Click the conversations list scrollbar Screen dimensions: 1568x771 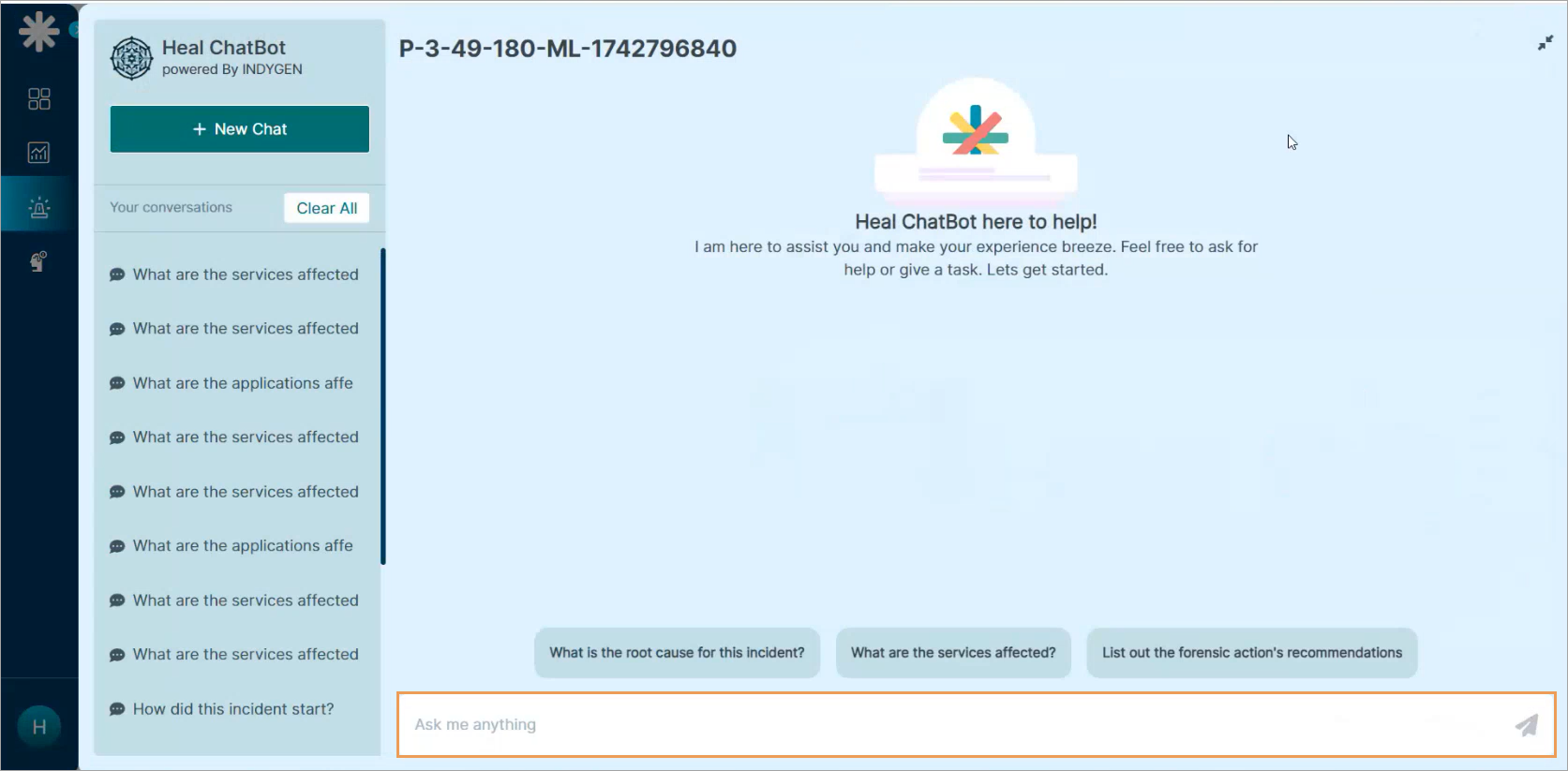pyautogui.click(x=382, y=407)
